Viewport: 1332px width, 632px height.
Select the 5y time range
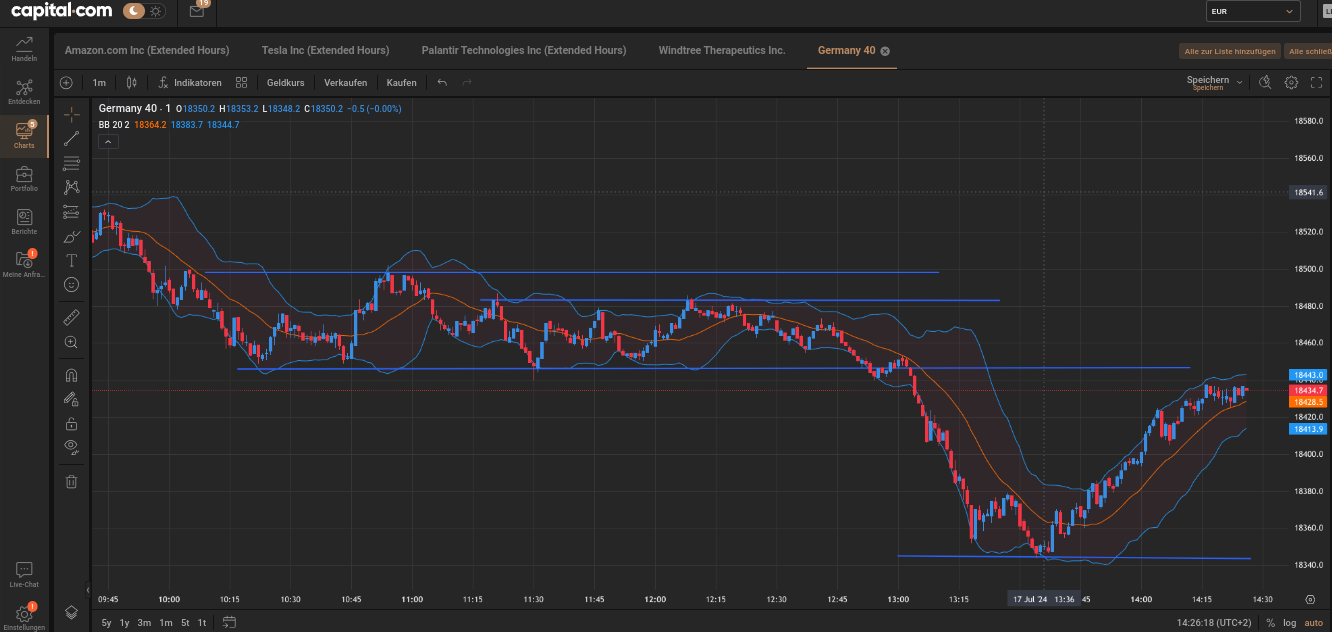pyautogui.click(x=106, y=623)
